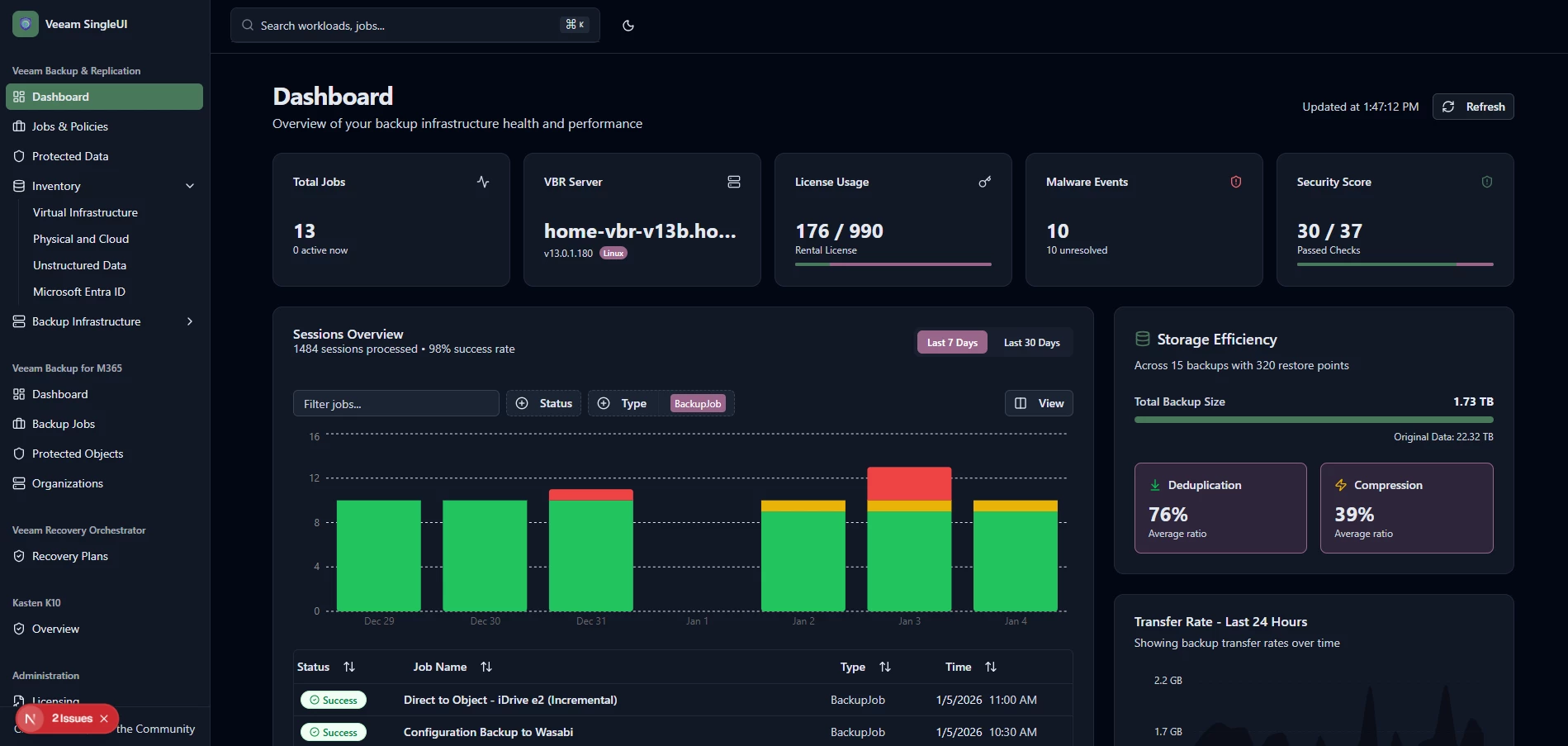Image resolution: width=1568 pixels, height=746 pixels.
Task: Click the Deduplication 76% ratio card
Action: (x=1220, y=508)
